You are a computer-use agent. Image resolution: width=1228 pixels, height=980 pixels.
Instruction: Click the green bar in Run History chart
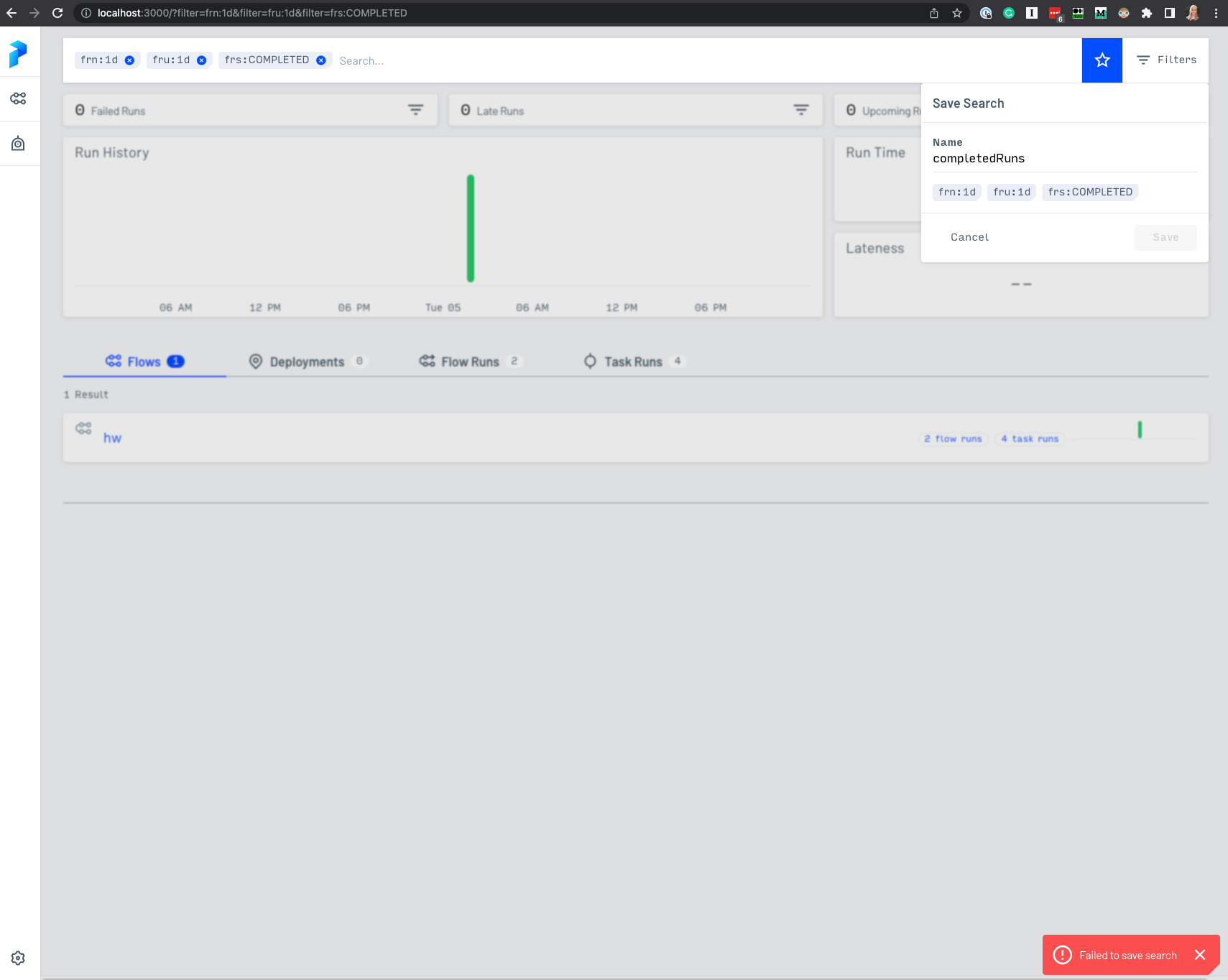coord(470,228)
